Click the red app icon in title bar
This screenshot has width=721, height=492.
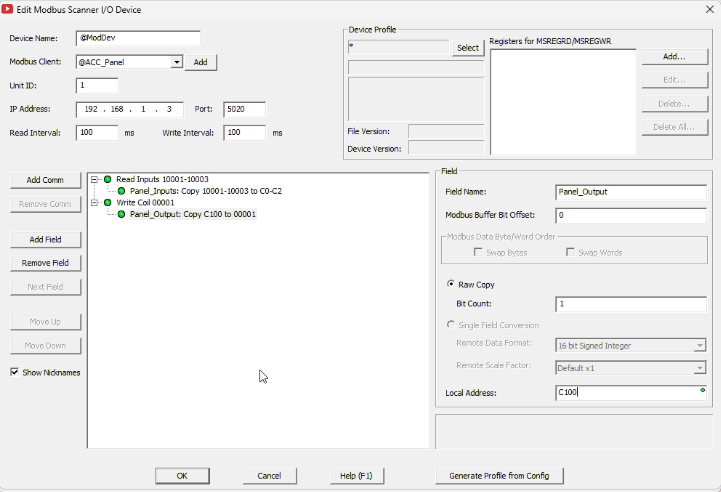point(7,9)
